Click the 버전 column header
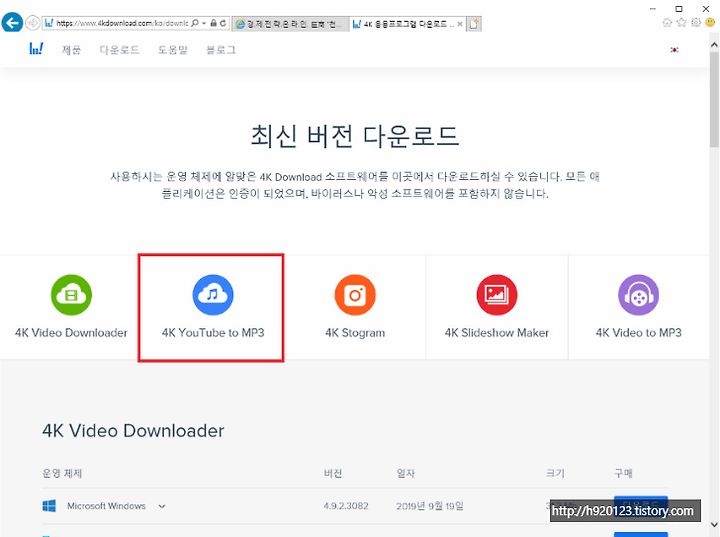This screenshot has height=537, width=720. coord(333,473)
